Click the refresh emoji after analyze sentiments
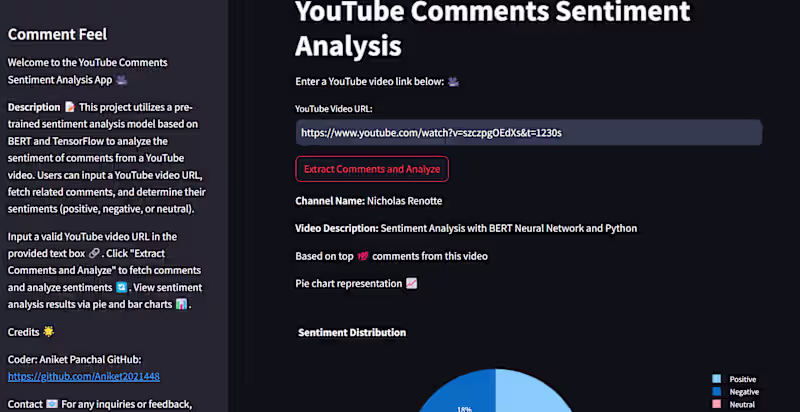The width and height of the screenshot is (800, 412). pyautogui.click(x=121, y=288)
